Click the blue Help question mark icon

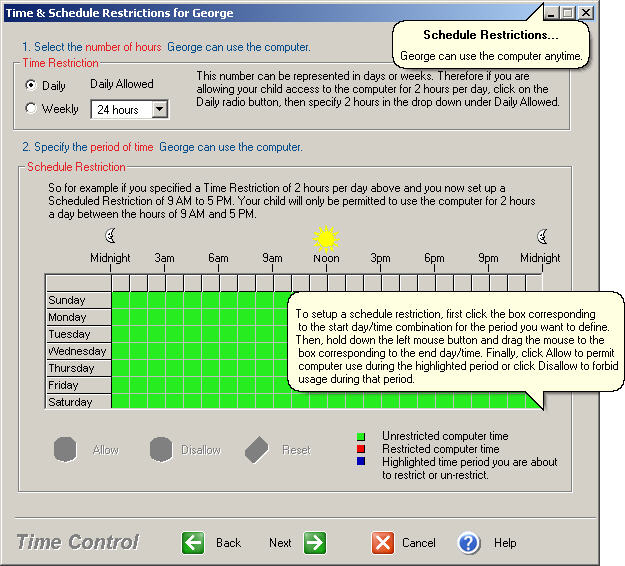coord(468,543)
